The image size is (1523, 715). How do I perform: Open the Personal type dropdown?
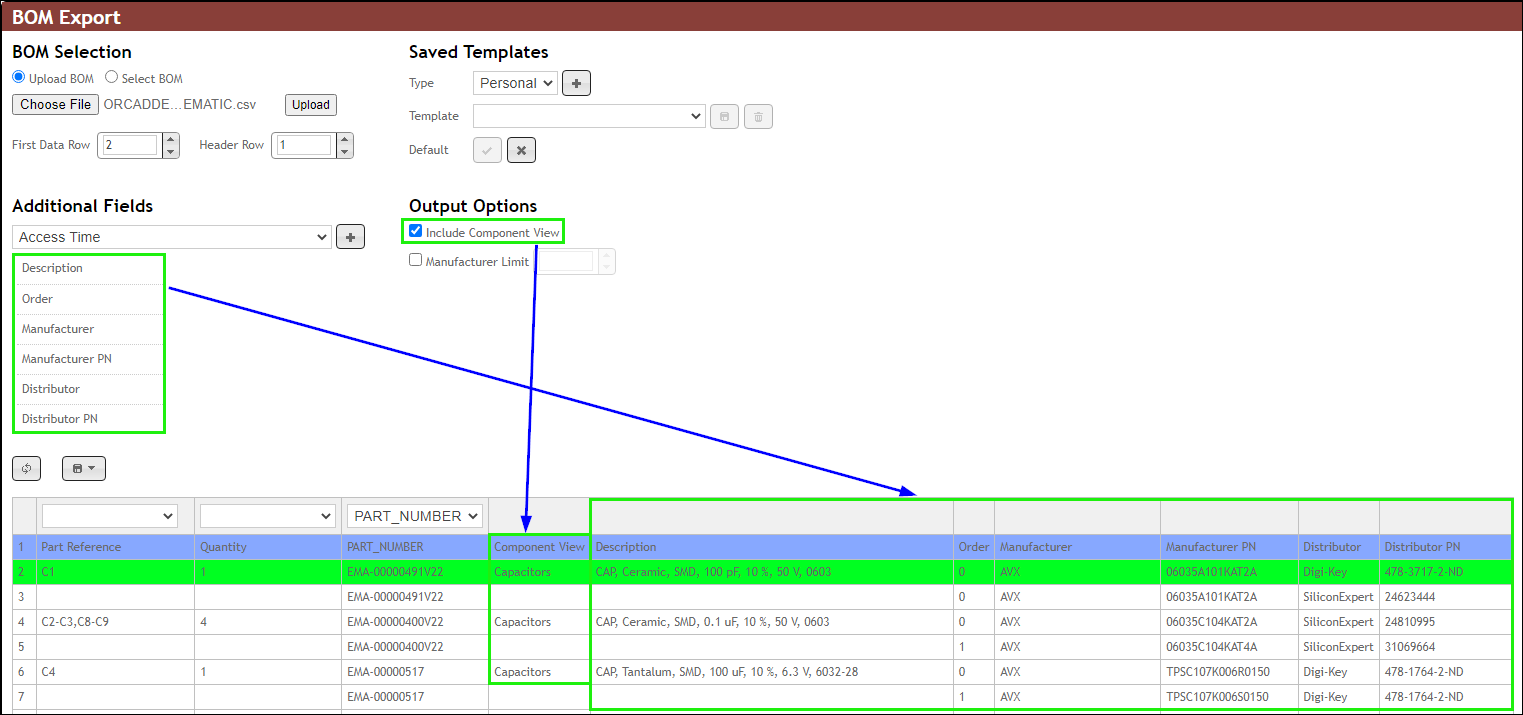[x=515, y=83]
